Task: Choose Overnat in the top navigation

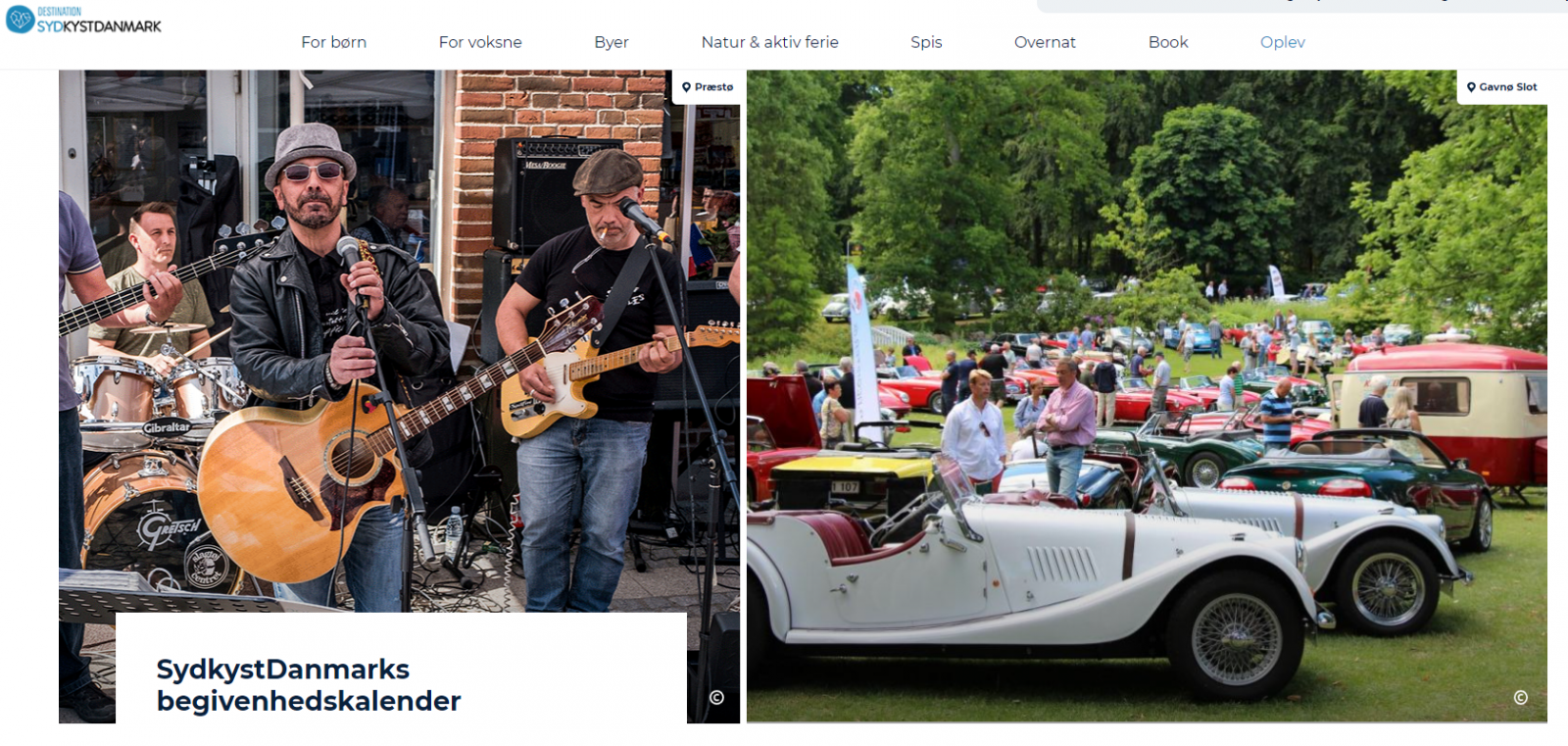Action: click(x=1045, y=42)
